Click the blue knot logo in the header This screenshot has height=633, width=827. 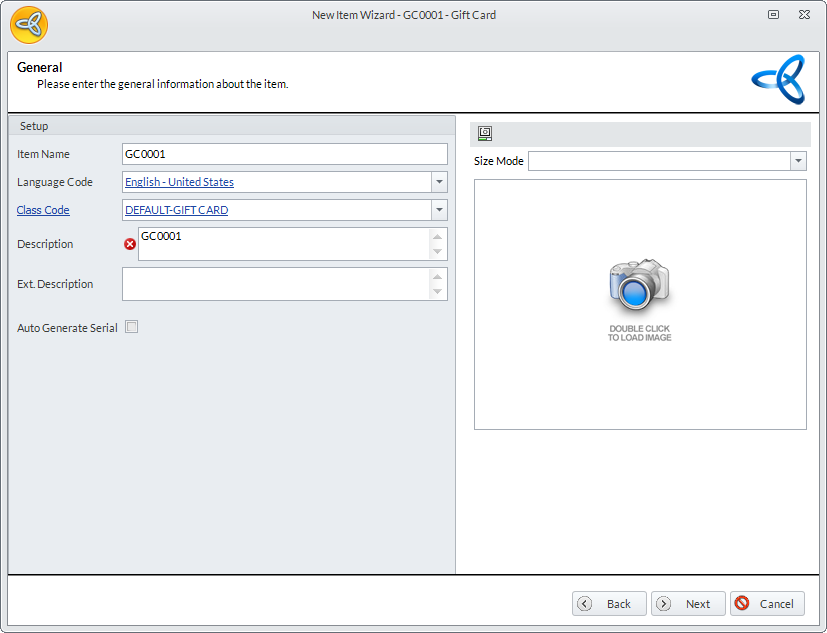pyautogui.click(x=778, y=80)
